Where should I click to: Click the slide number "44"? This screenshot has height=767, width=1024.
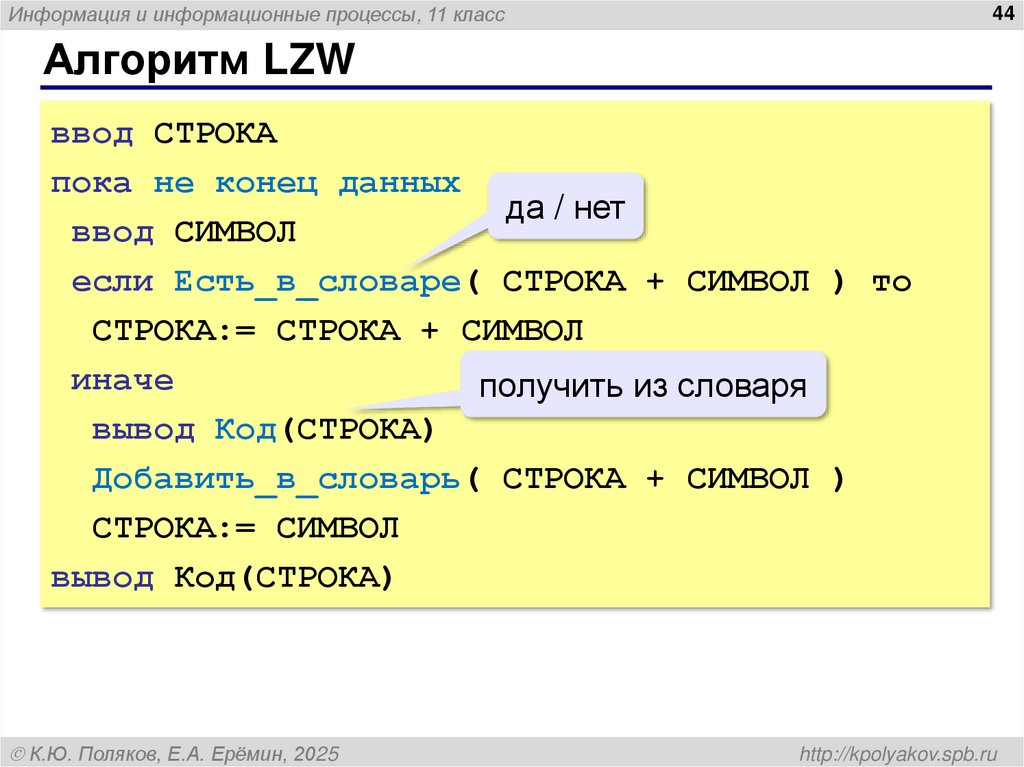pos(1001,15)
